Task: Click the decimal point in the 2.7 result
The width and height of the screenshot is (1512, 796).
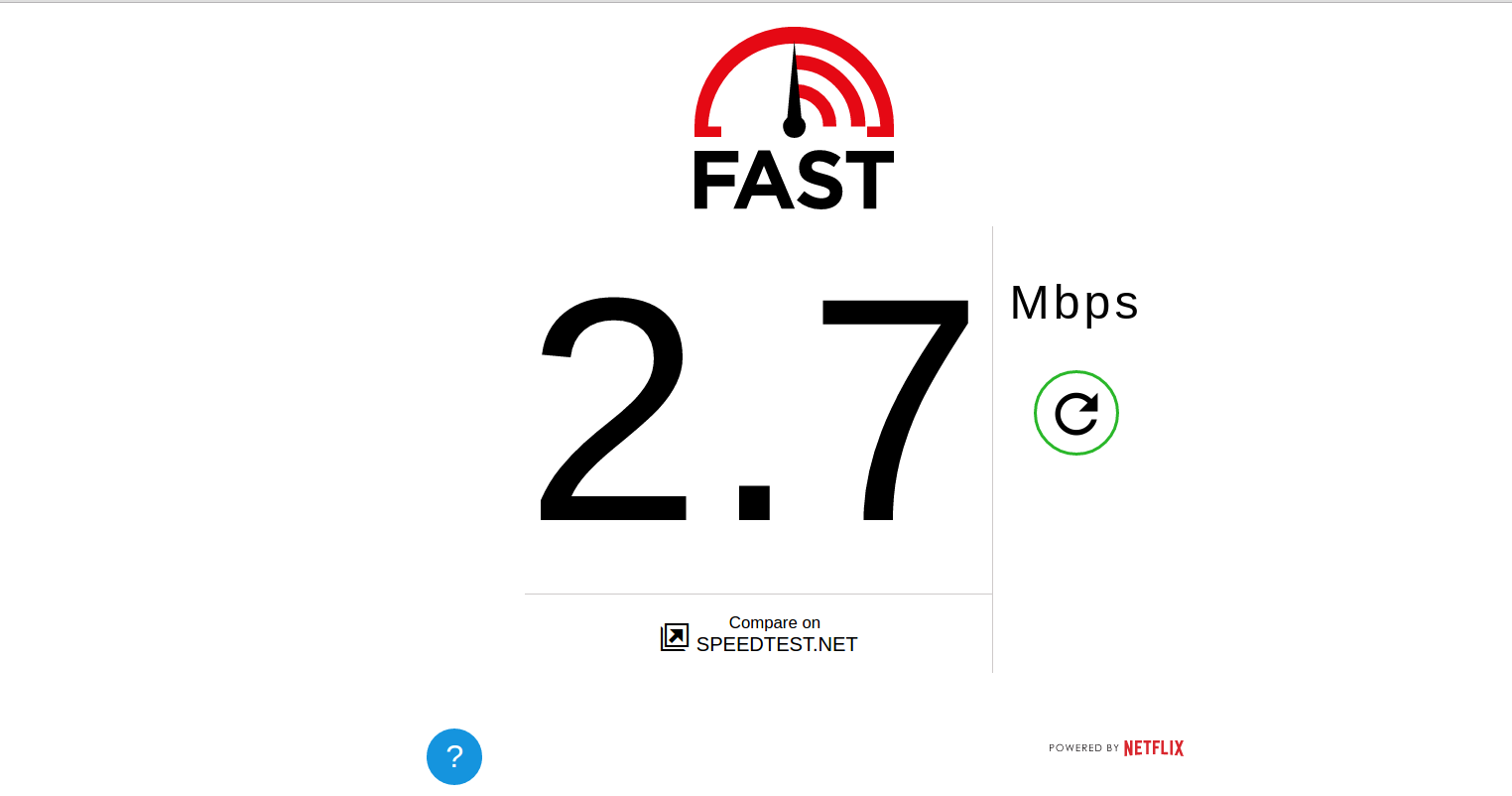Action: (755, 502)
